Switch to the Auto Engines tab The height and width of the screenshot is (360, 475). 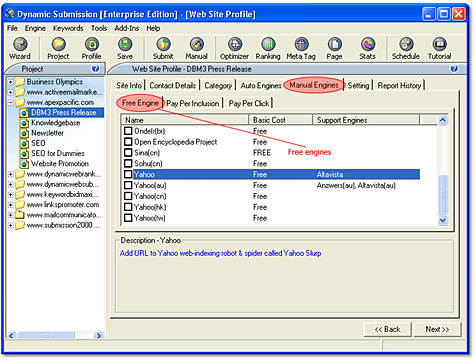[261, 86]
